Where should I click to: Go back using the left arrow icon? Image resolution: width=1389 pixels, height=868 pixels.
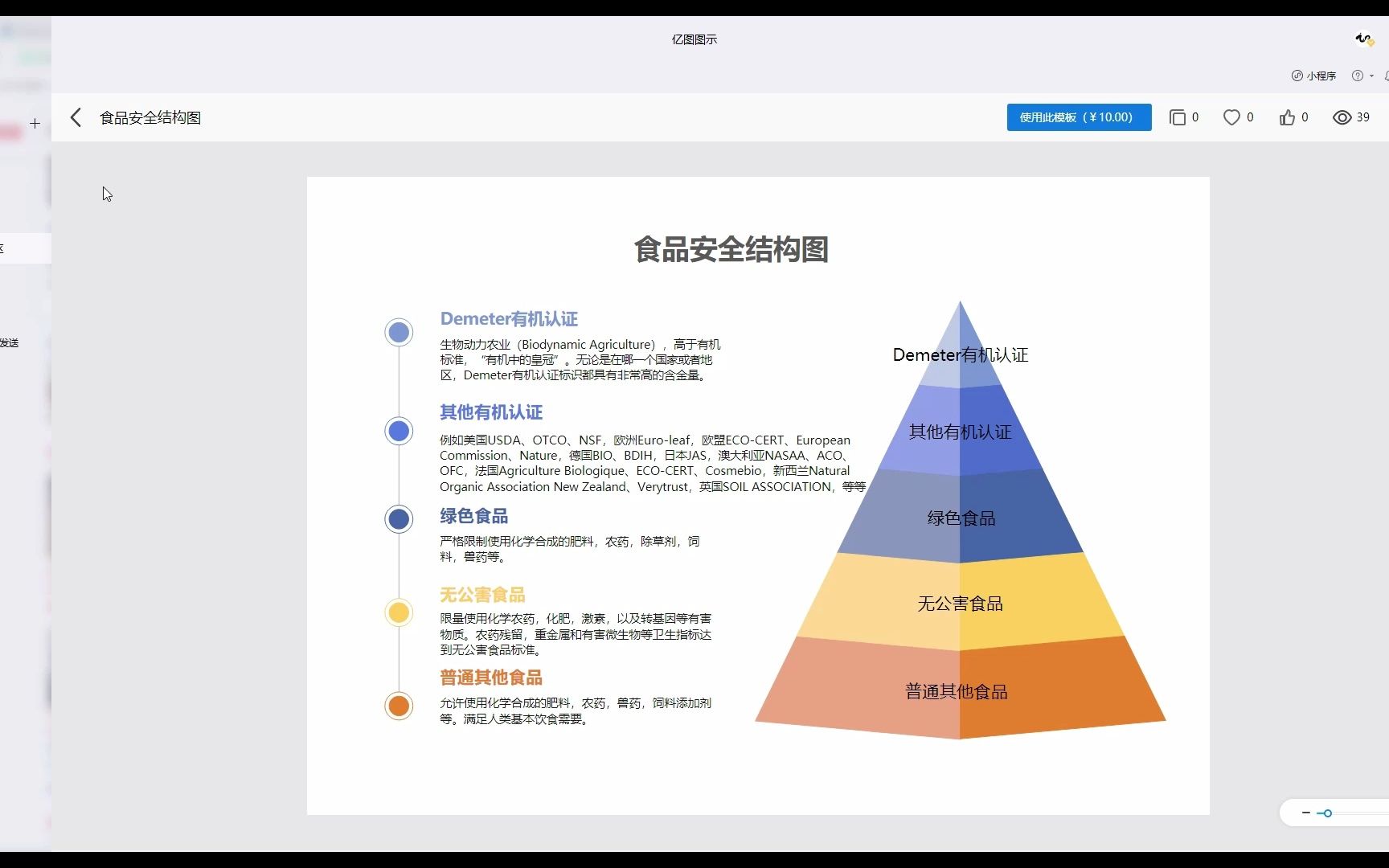[76, 118]
